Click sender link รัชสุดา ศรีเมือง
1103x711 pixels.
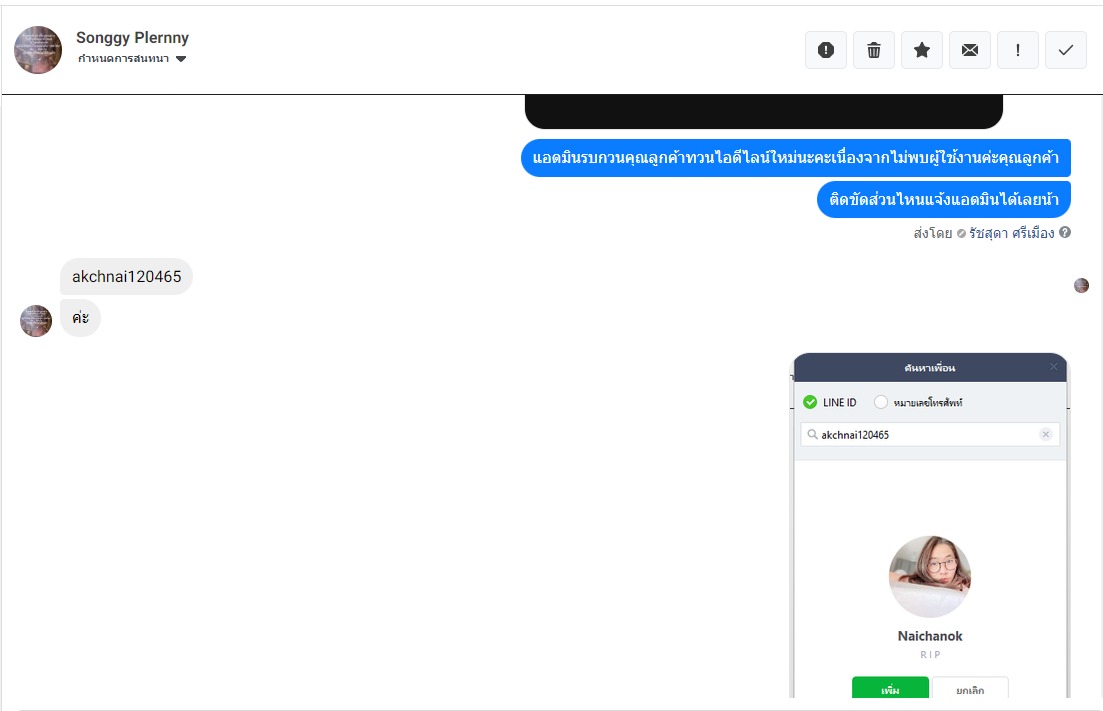coord(1012,233)
